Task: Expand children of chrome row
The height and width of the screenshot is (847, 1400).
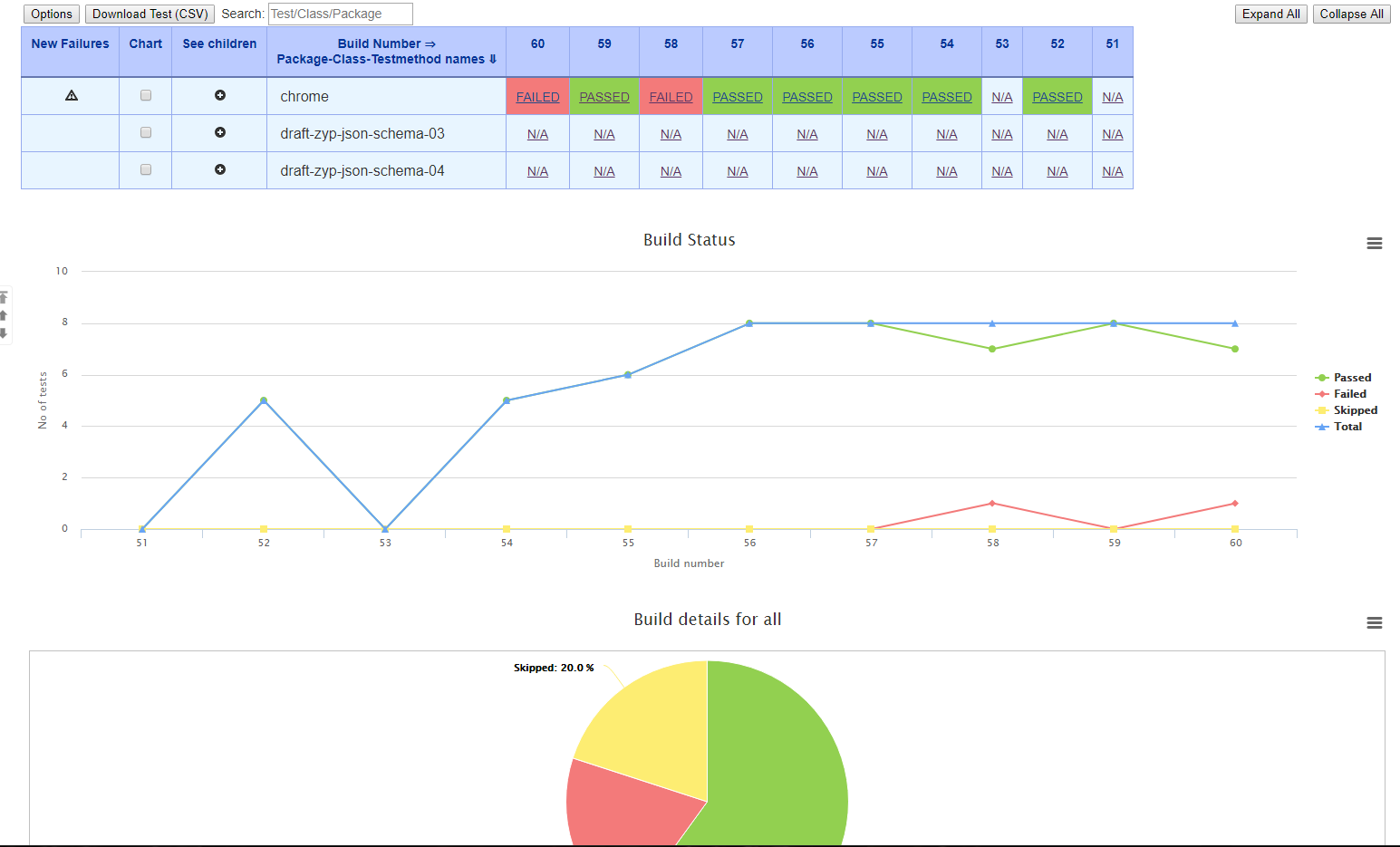Action: (x=220, y=95)
